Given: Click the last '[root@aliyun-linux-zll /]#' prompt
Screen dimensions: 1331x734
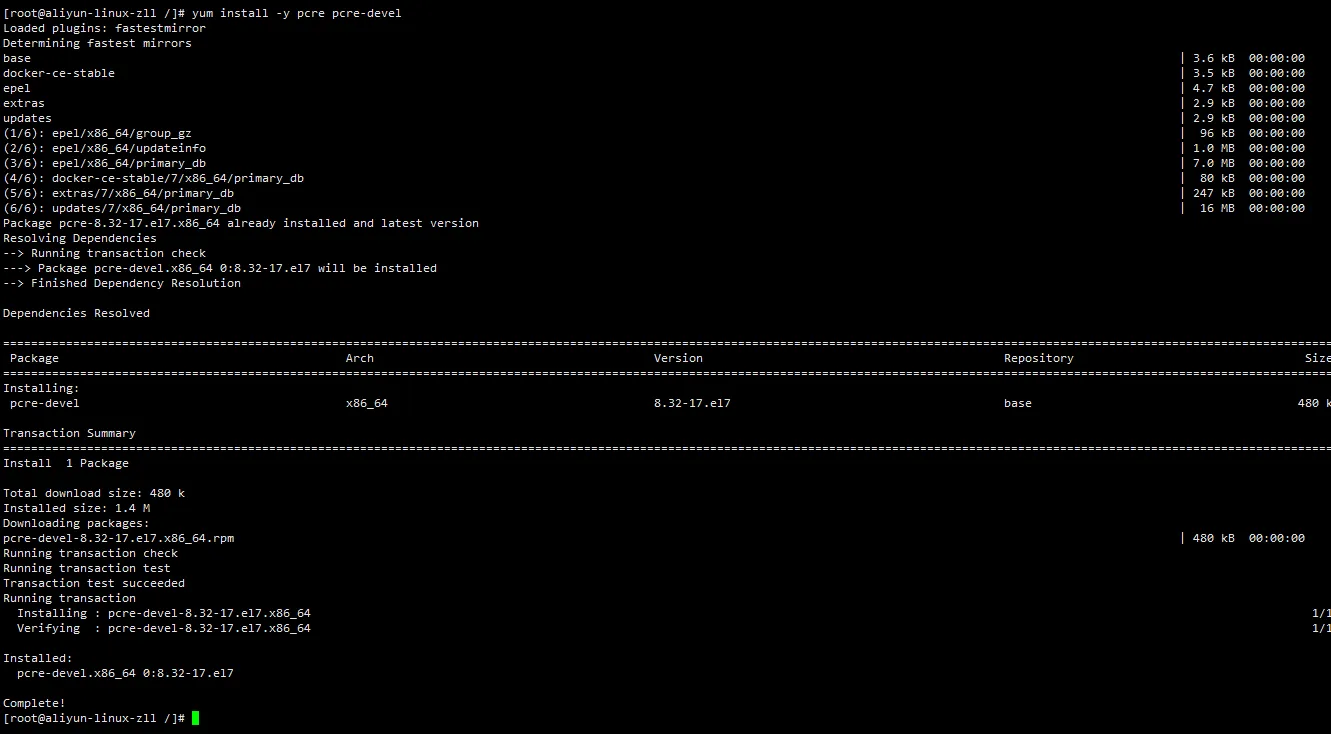Looking at the screenshot, I should [x=94, y=718].
